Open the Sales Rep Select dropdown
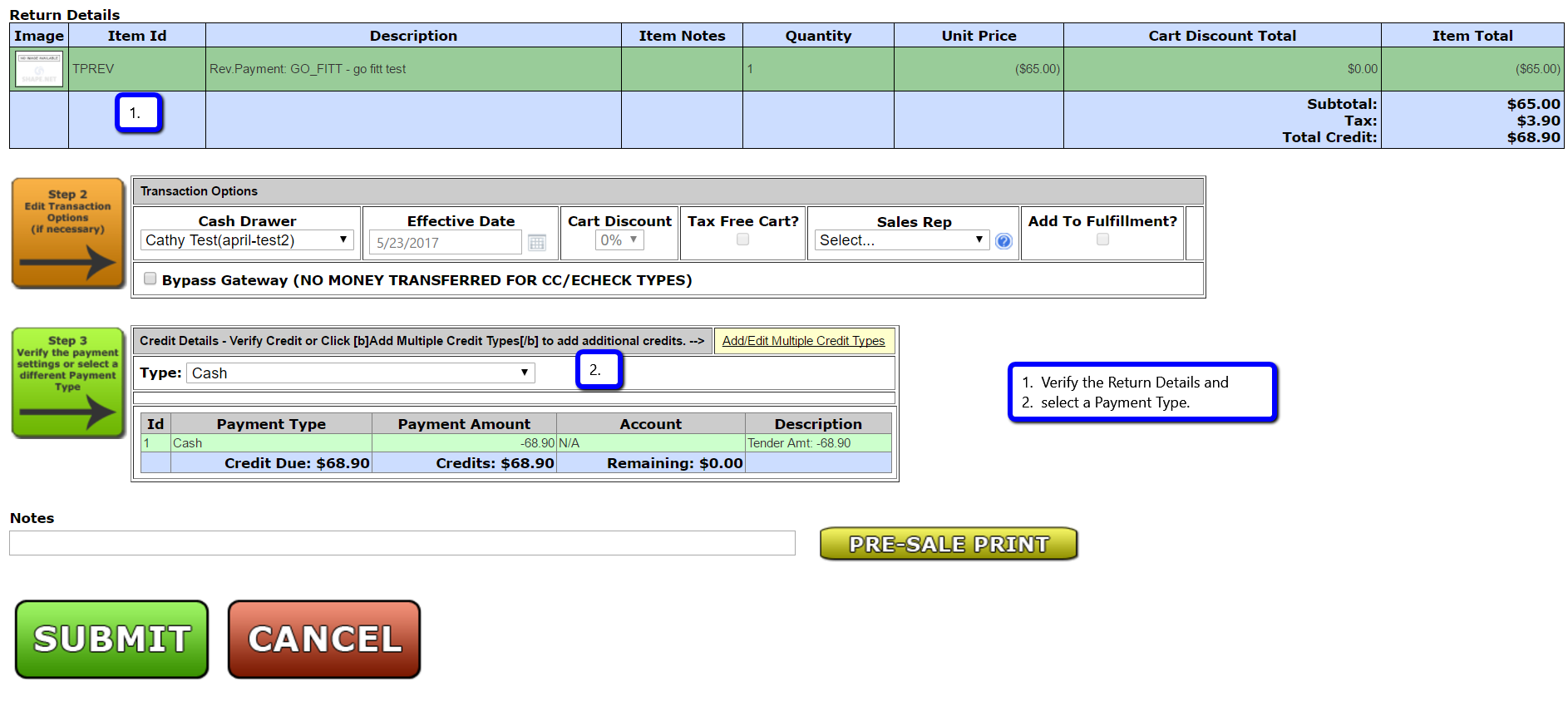The width and height of the screenshot is (1568, 701). click(902, 240)
